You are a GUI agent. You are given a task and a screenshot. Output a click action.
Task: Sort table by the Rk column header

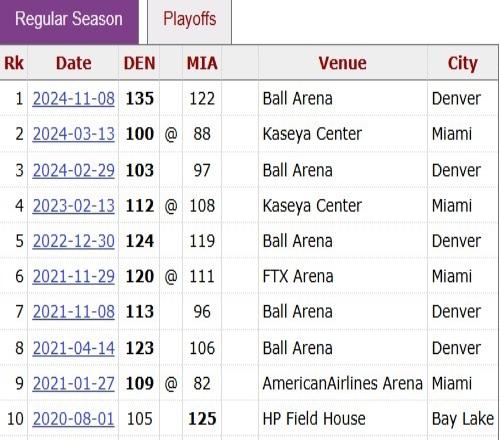click(14, 63)
